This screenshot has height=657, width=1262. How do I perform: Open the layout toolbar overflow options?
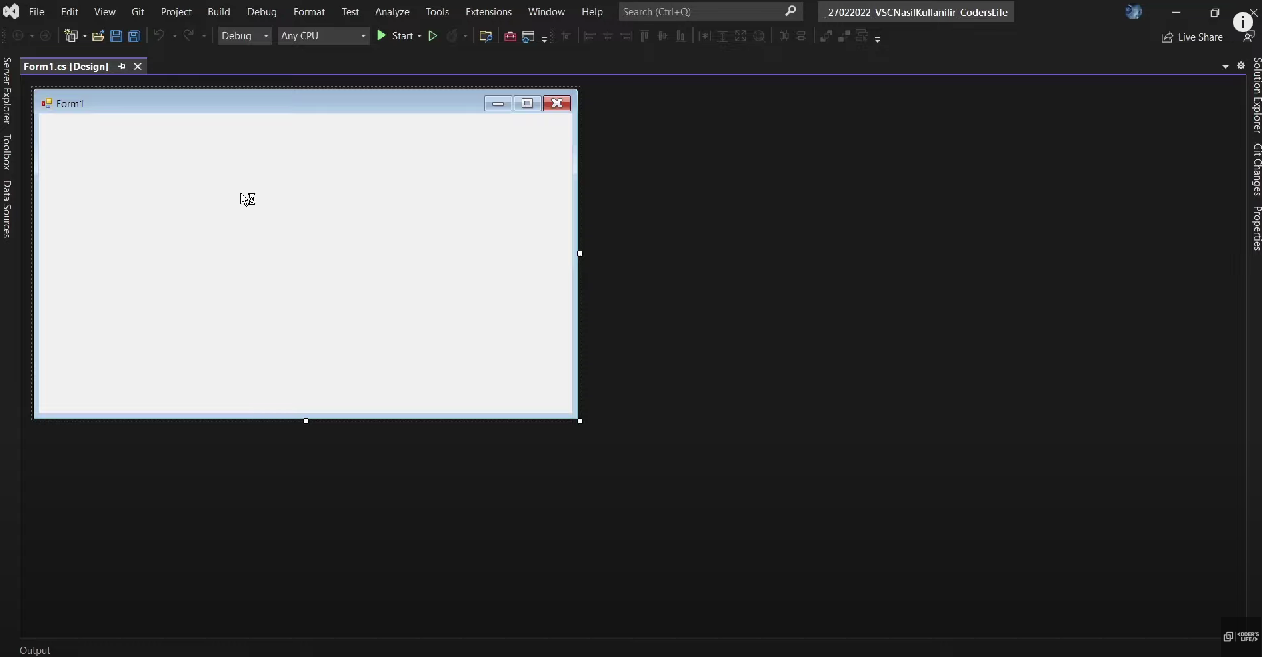coord(877,38)
